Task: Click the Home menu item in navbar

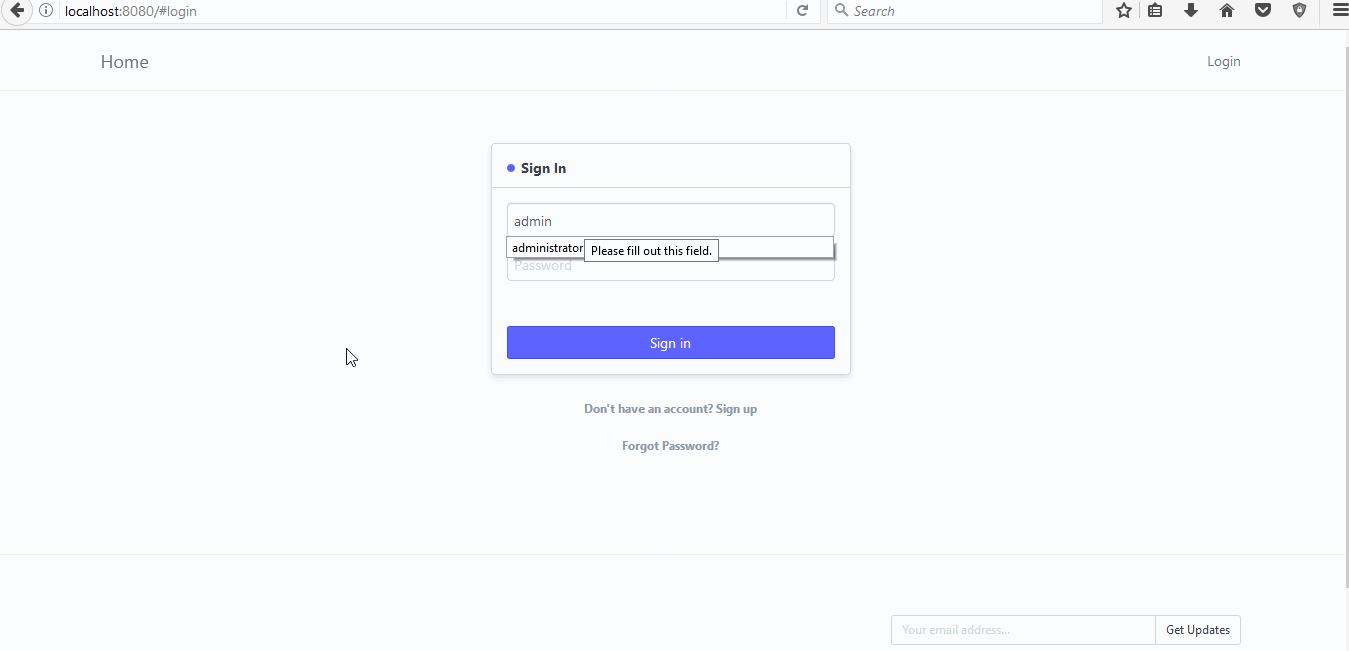Action: (124, 61)
